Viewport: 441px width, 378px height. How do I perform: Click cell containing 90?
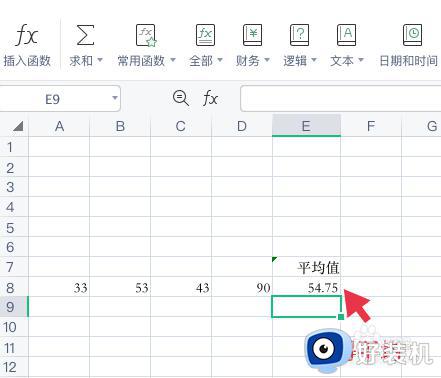242,287
